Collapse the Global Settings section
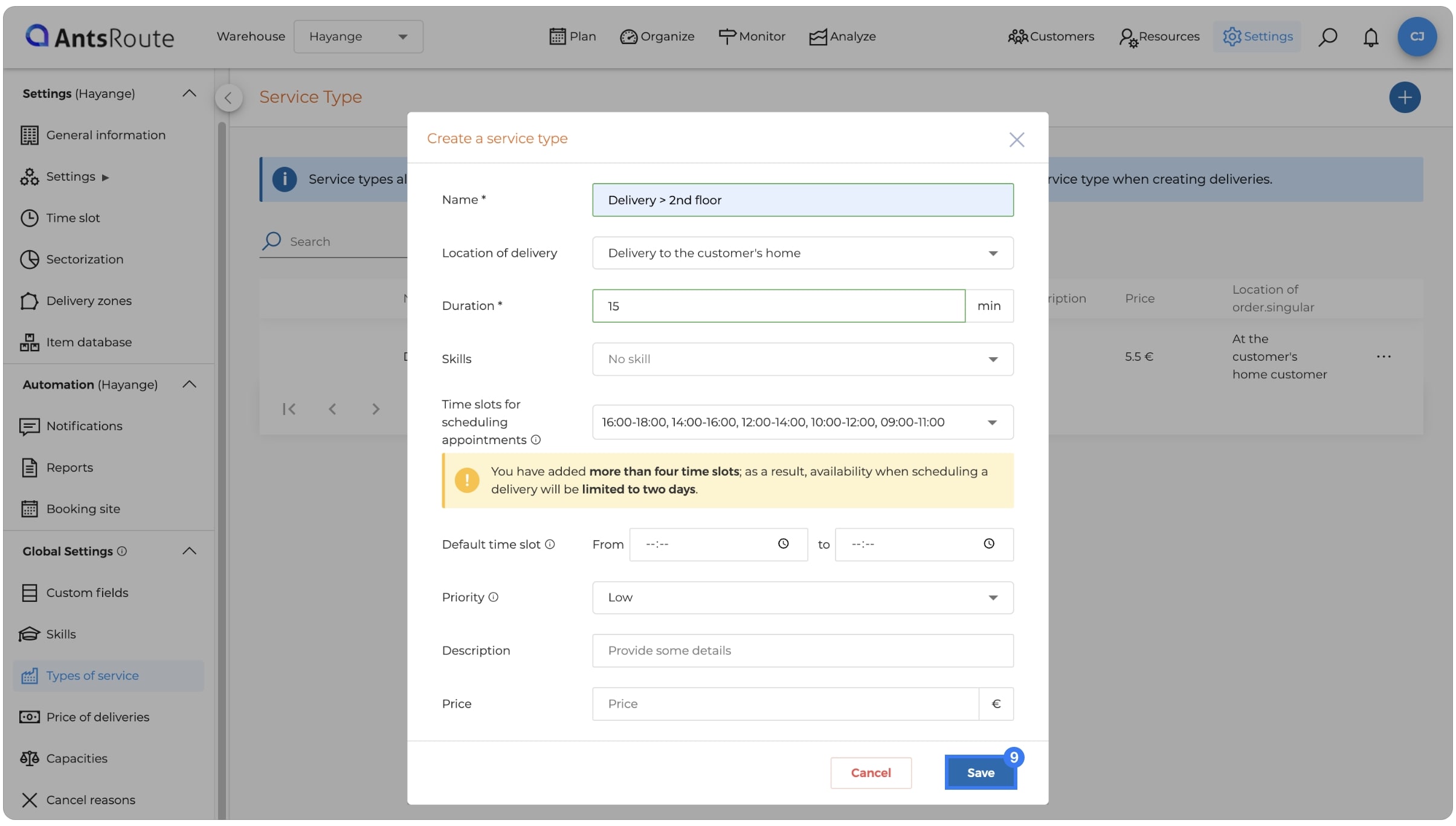Screen dimensions: 1456x826 pos(189,551)
